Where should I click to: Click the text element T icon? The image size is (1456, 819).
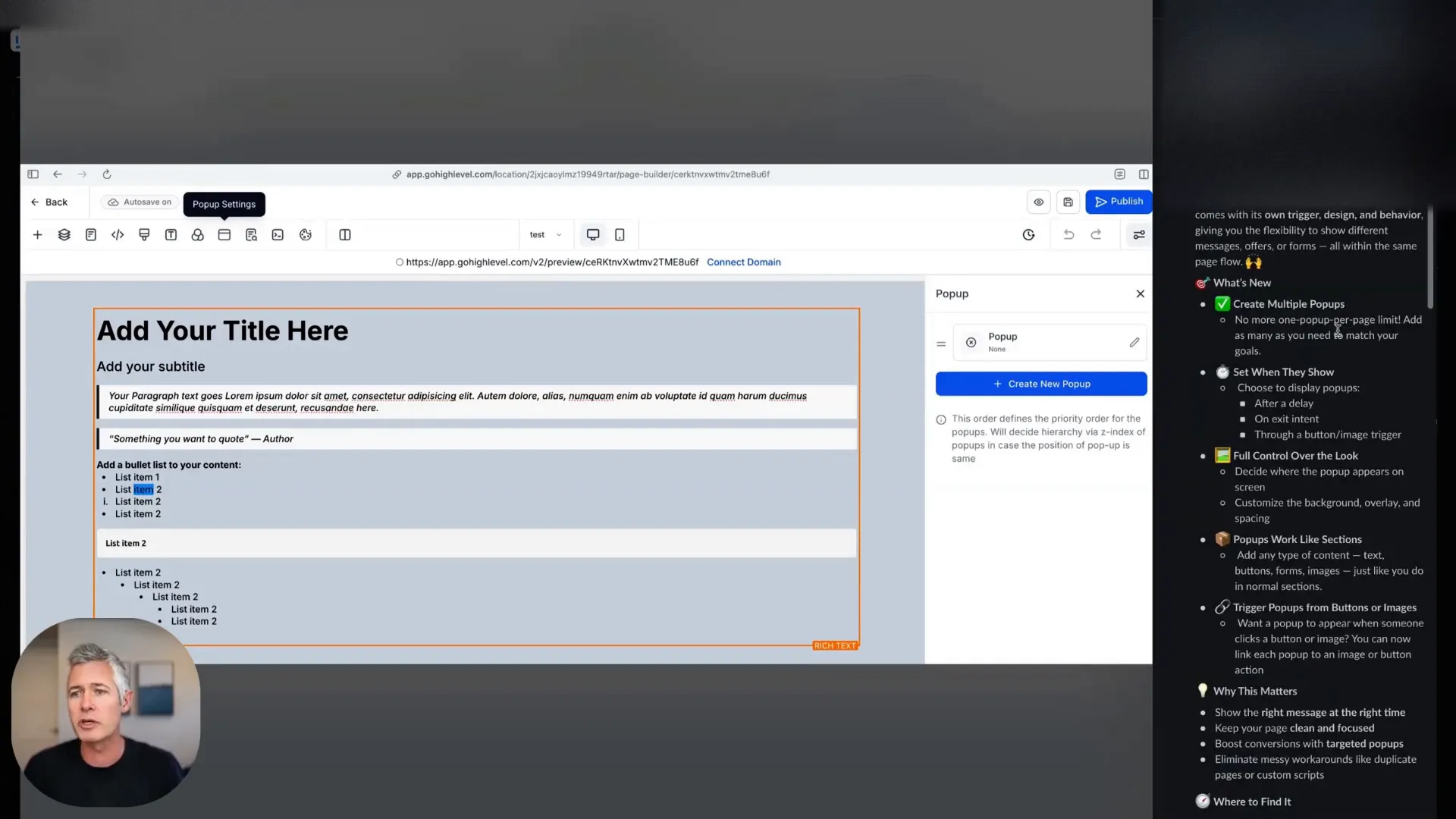pos(171,234)
